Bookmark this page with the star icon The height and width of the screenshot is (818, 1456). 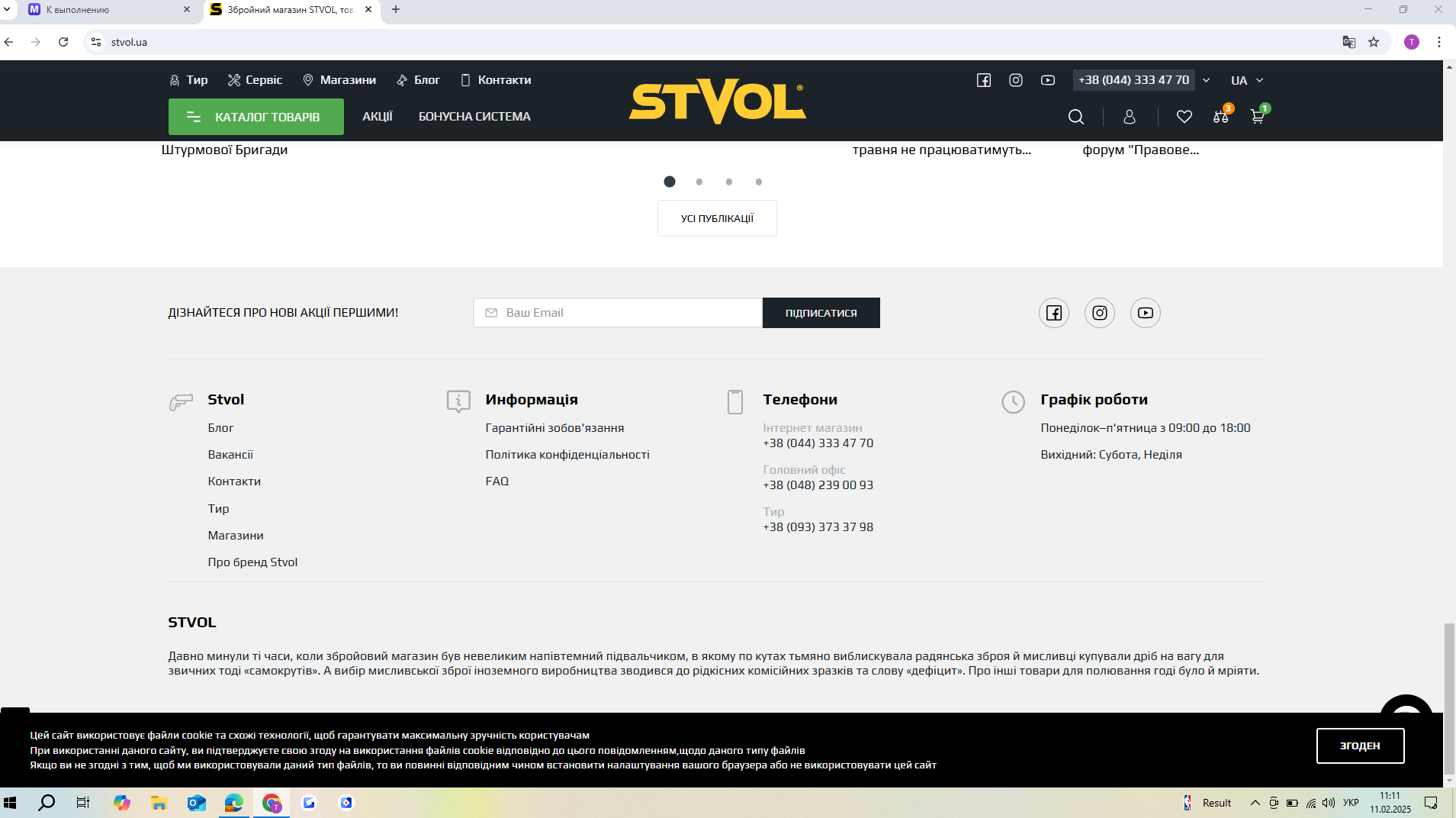tap(1374, 42)
